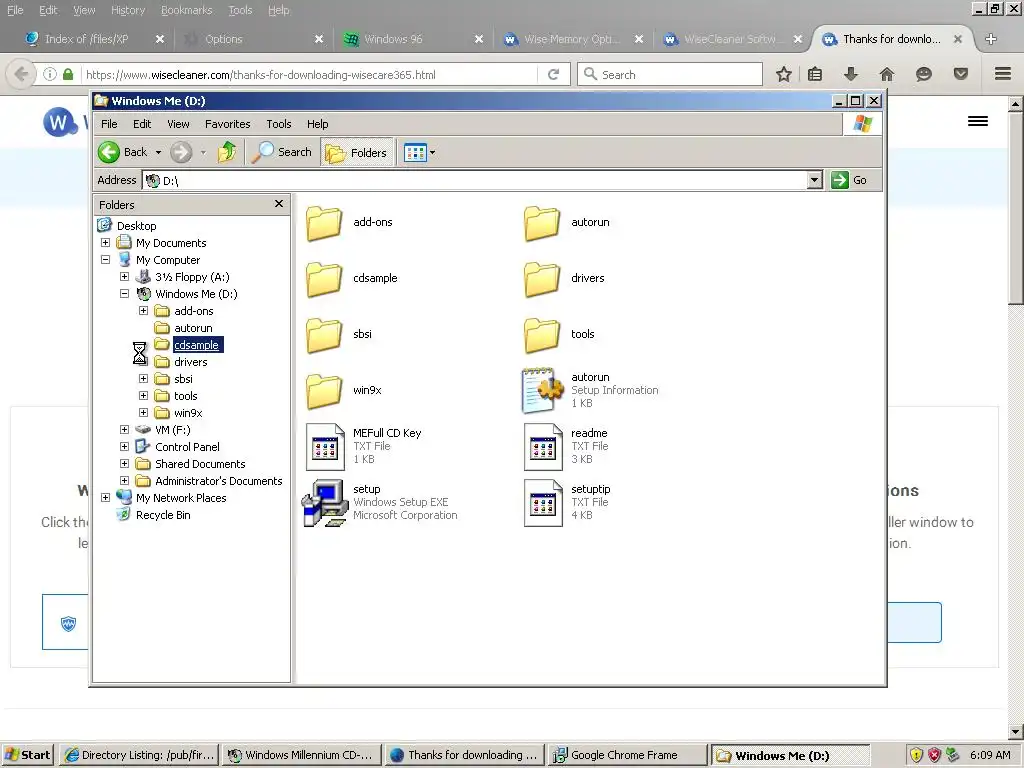The image size is (1024, 768).
Task: Click the browser page scrollbar down arrow
Action: coord(1016,731)
